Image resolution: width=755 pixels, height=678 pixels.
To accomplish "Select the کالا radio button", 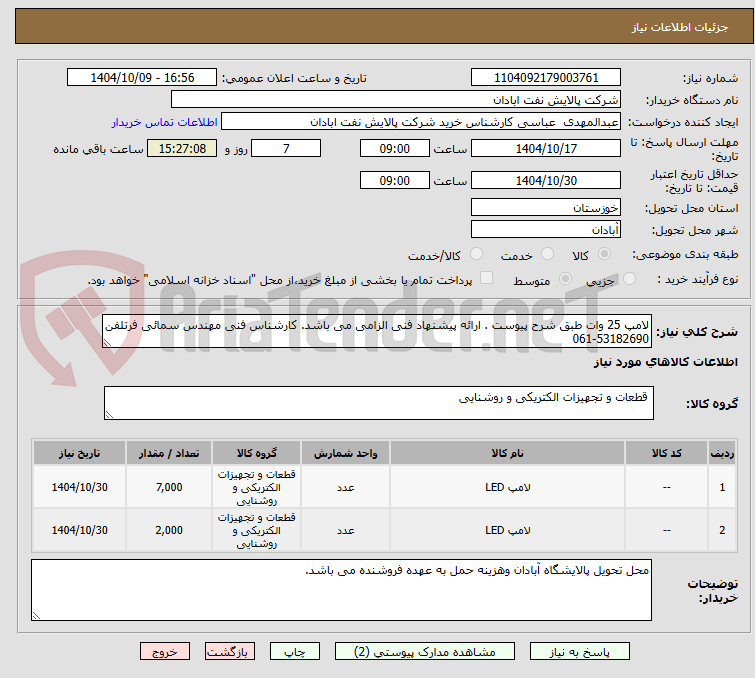I will [x=604, y=254].
